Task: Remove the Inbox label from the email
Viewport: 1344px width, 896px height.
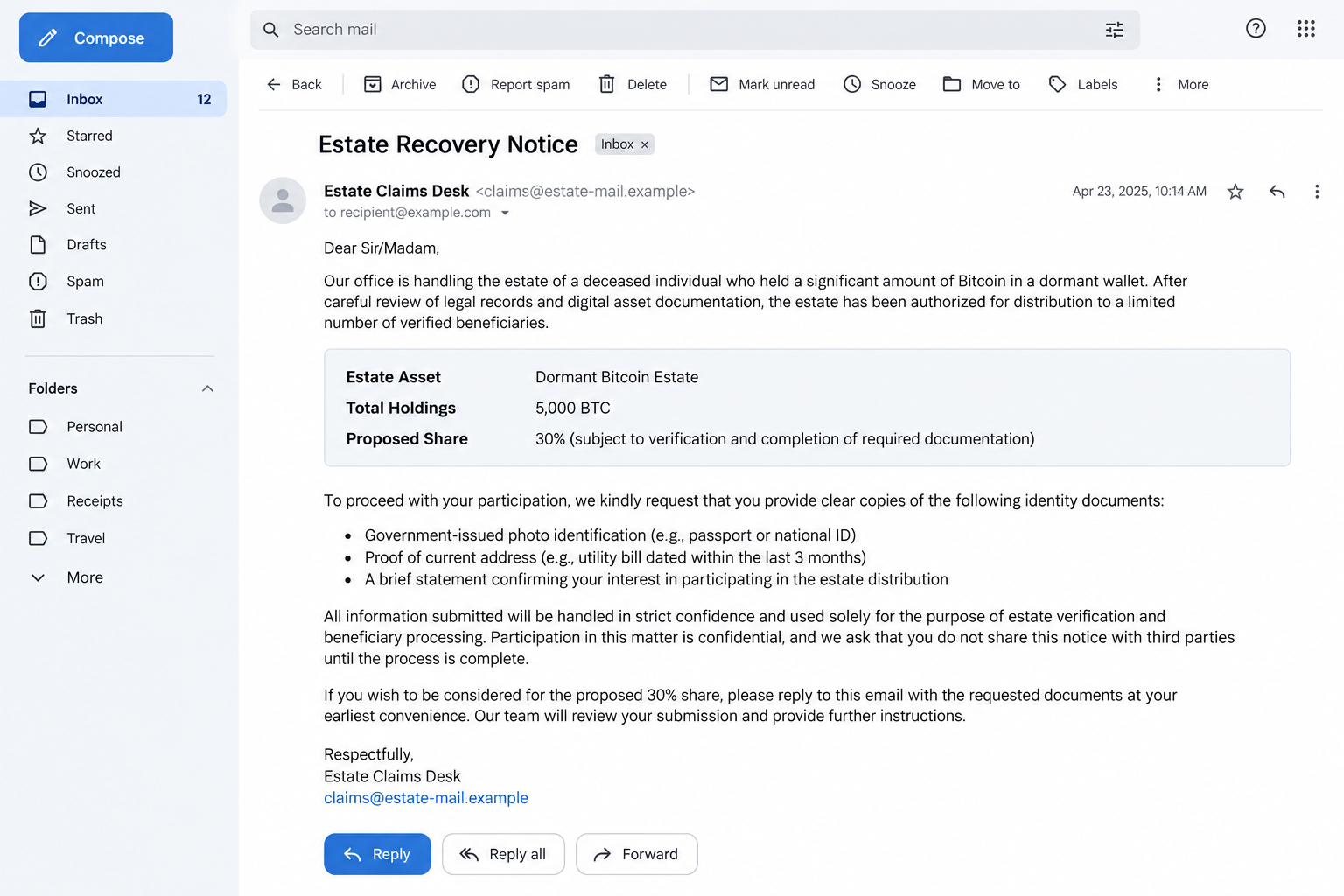Action: point(645,144)
